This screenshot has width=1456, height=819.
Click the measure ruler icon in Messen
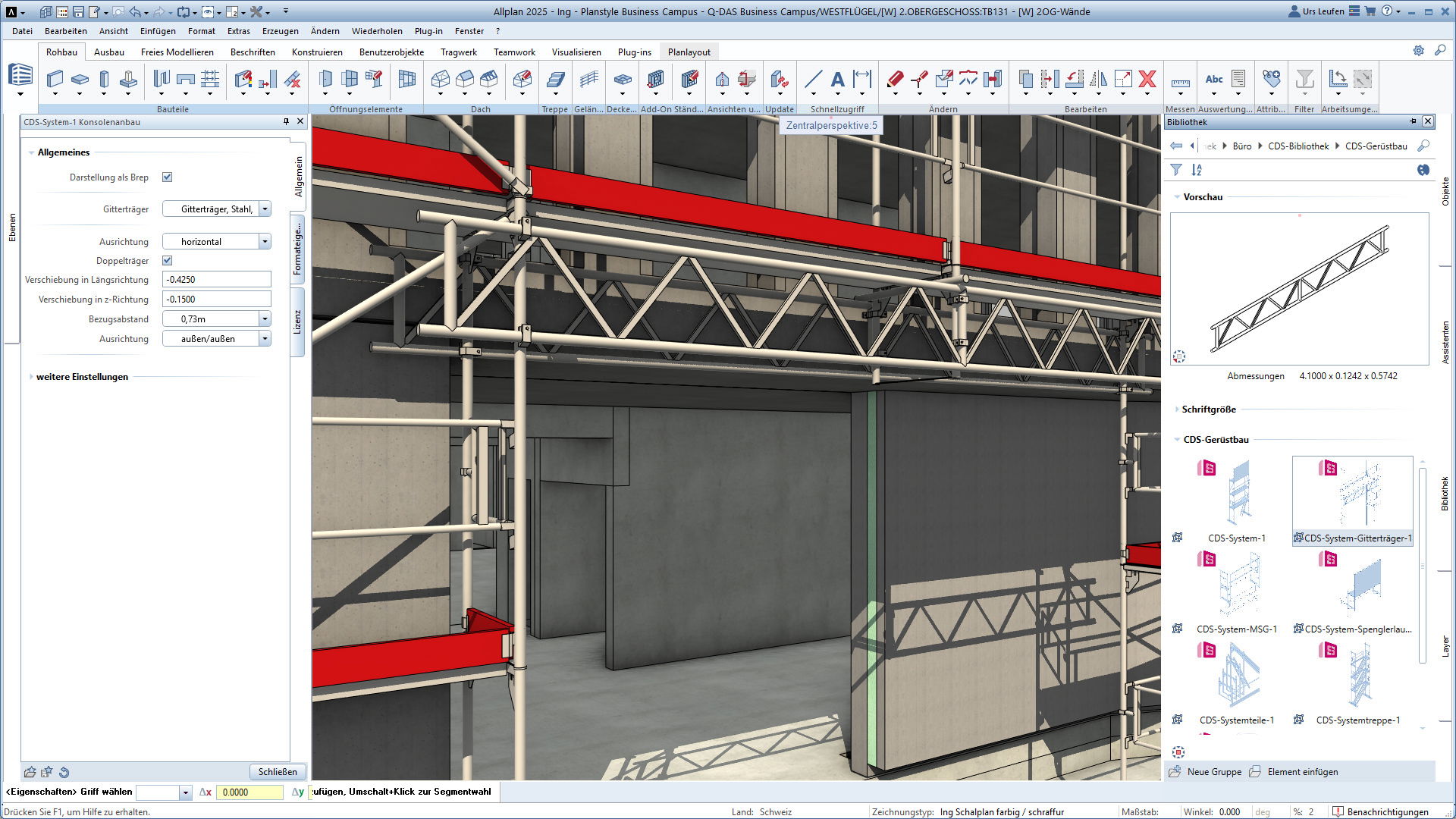(x=1180, y=82)
